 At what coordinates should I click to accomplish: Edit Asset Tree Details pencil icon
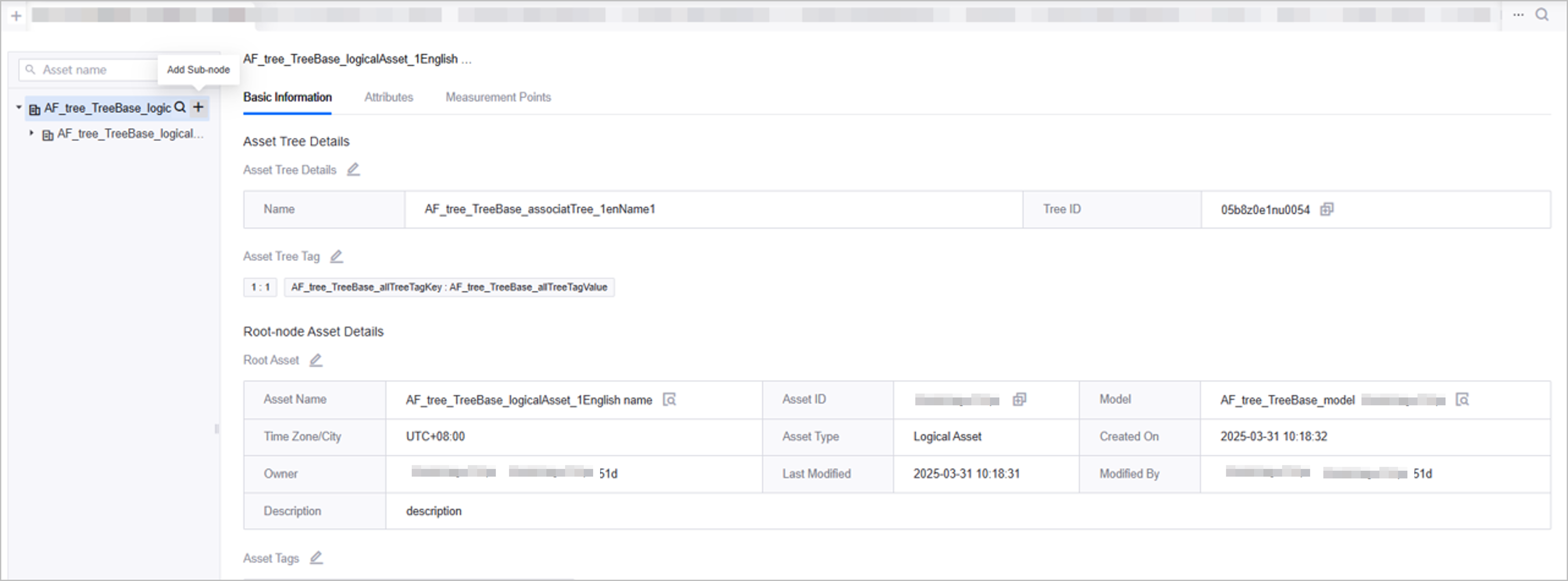[x=353, y=170]
